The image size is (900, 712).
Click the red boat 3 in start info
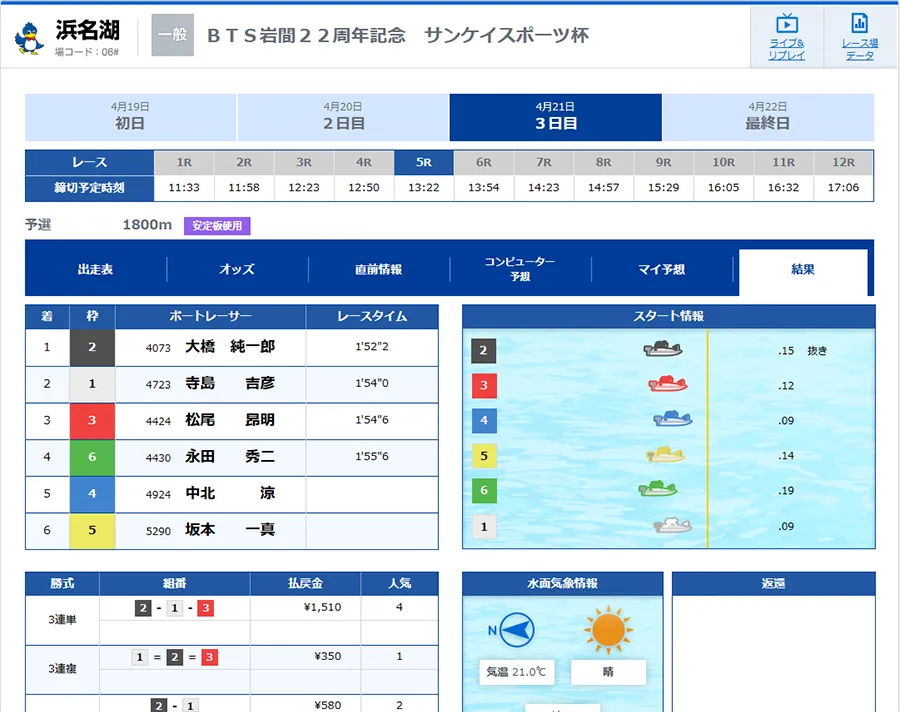click(x=668, y=385)
